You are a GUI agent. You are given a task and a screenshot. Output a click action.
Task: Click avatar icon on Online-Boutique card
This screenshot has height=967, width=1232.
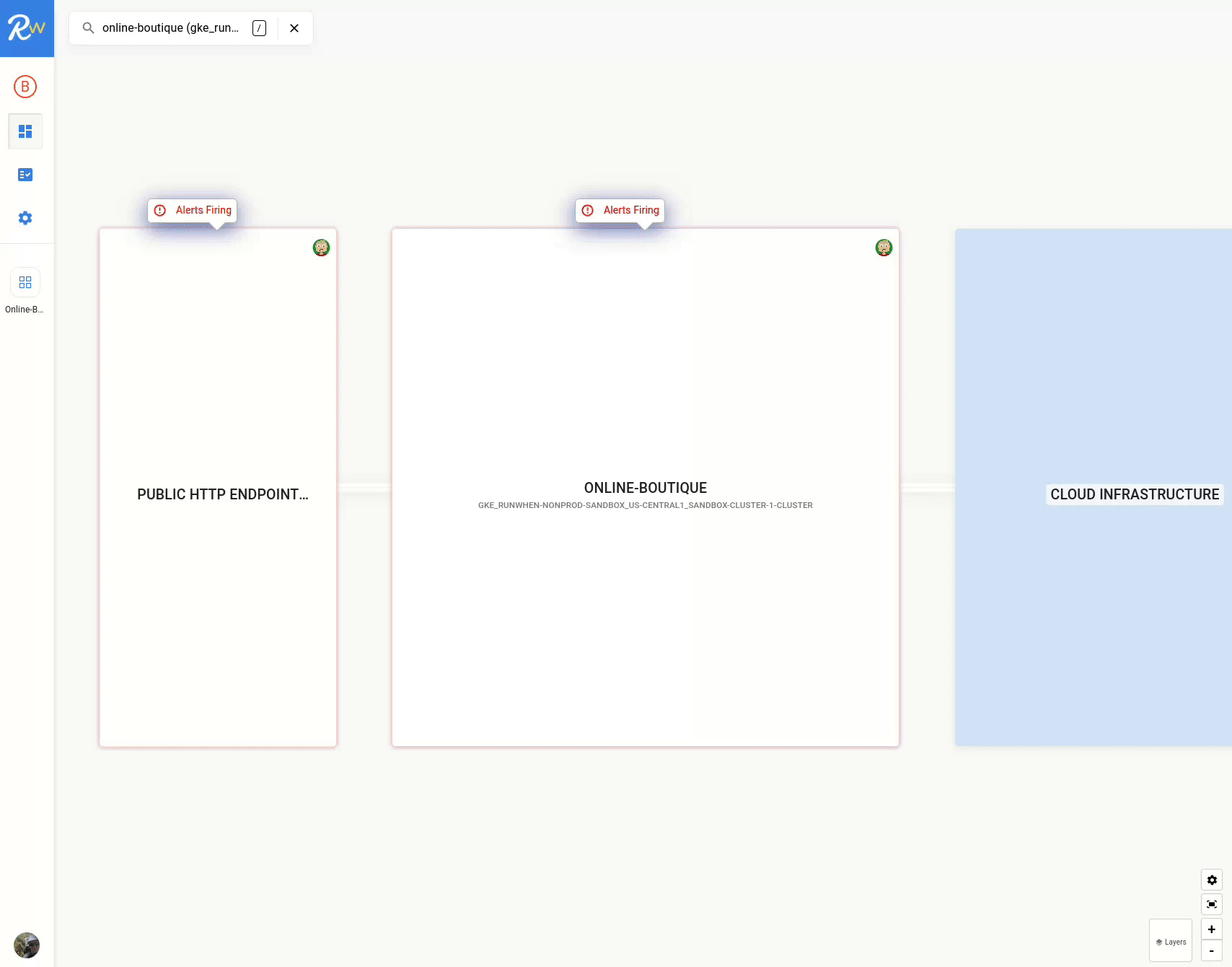[884, 248]
